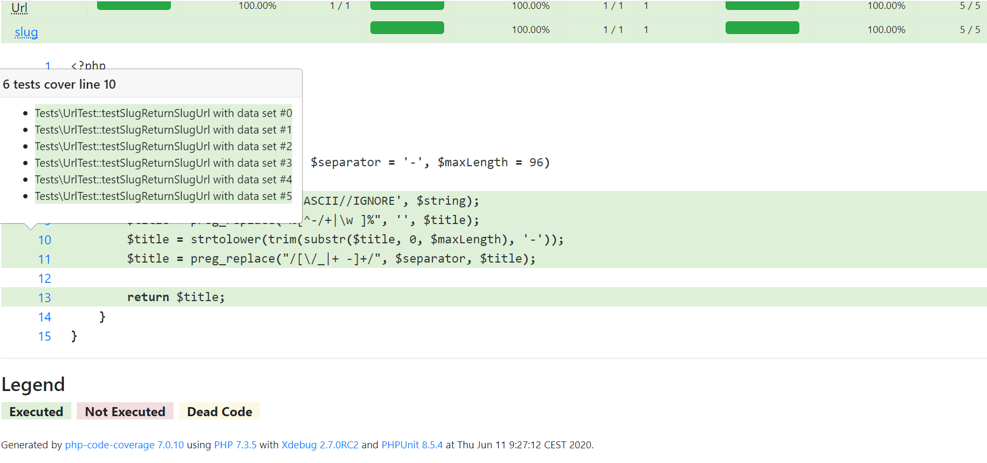Click the Dead Code legend swatch
The height and width of the screenshot is (463, 987).
coord(220,411)
